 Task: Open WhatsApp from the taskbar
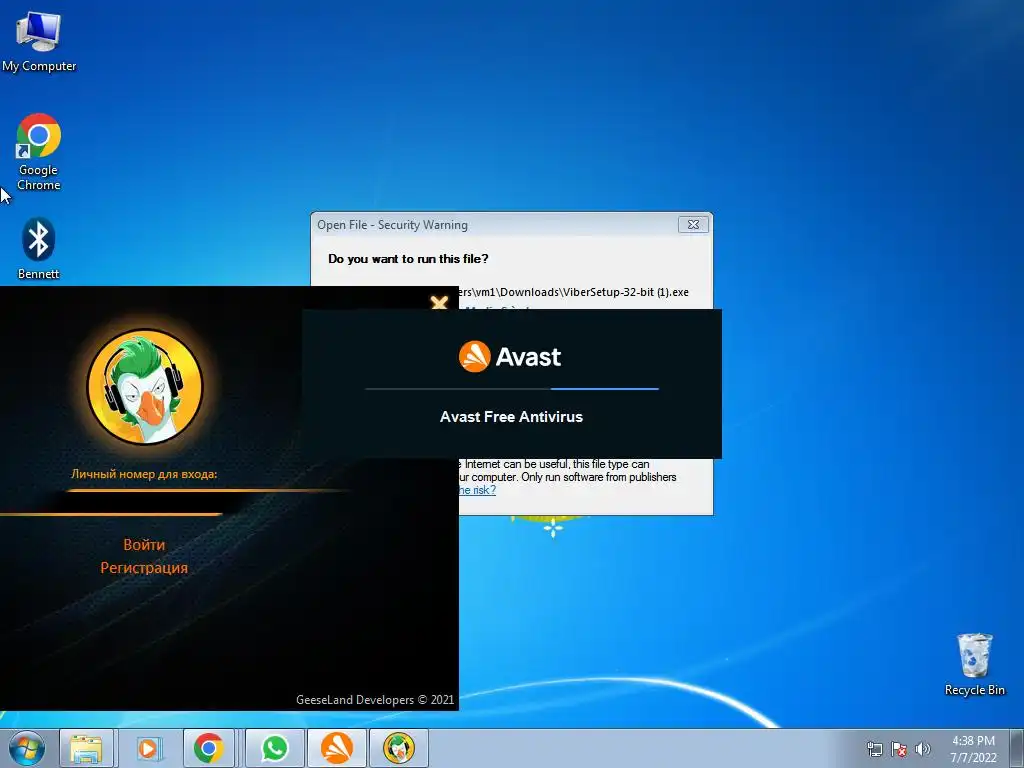[275, 748]
